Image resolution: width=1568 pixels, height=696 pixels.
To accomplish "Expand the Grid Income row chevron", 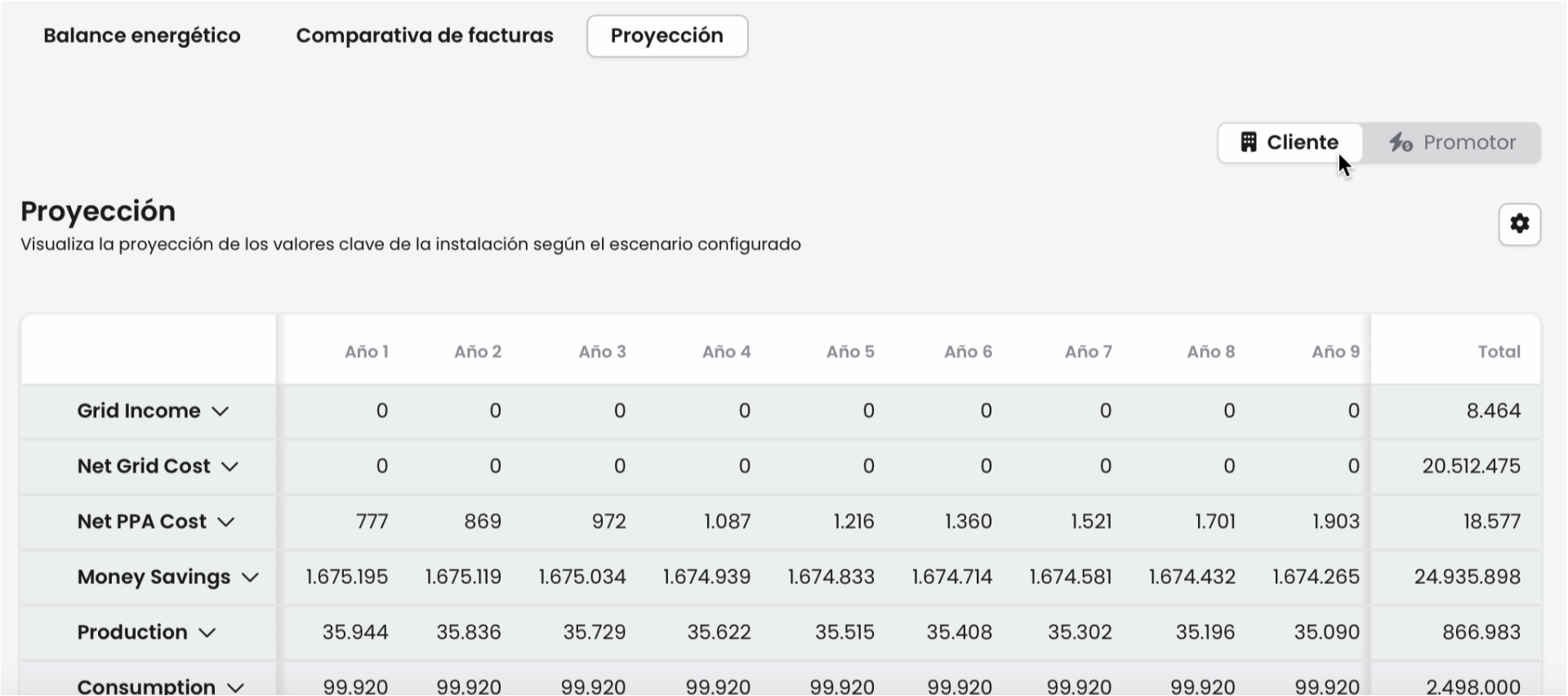I will pos(220,411).
